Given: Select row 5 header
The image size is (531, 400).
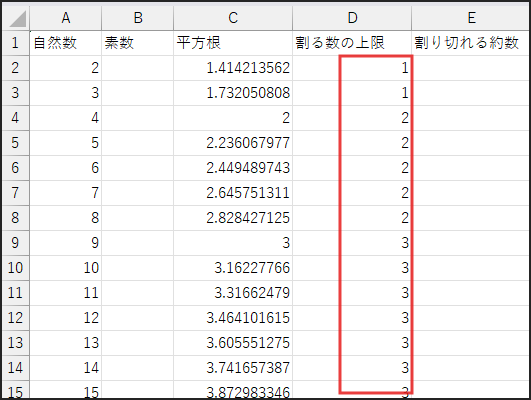Looking at the screenshot, I should (16, 143).
